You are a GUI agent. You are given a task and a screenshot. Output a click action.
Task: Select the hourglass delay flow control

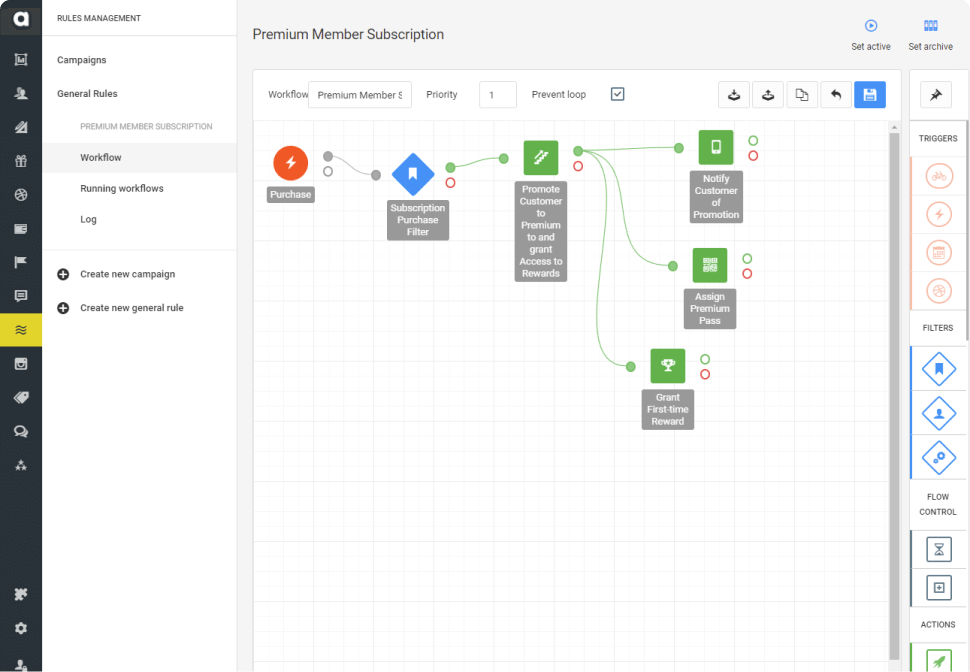[939, 549]
